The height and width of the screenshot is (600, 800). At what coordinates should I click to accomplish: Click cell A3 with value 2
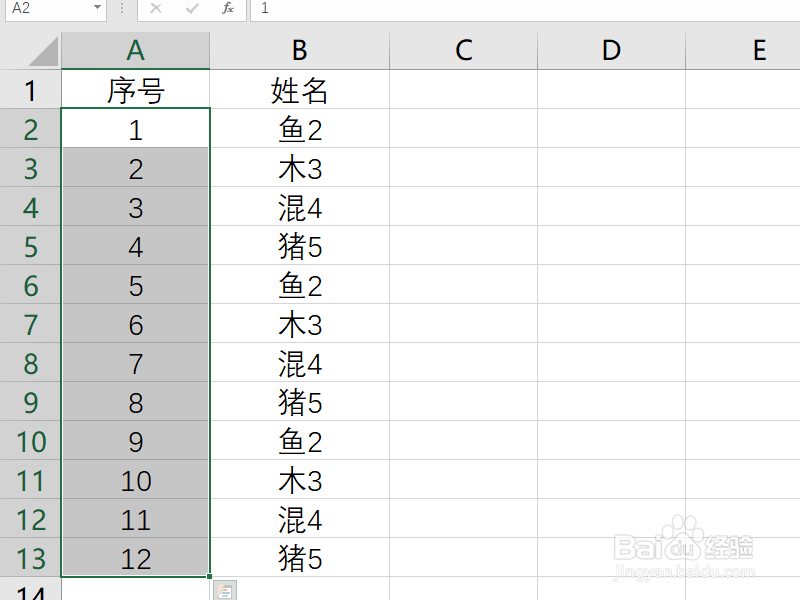(135, 167)
